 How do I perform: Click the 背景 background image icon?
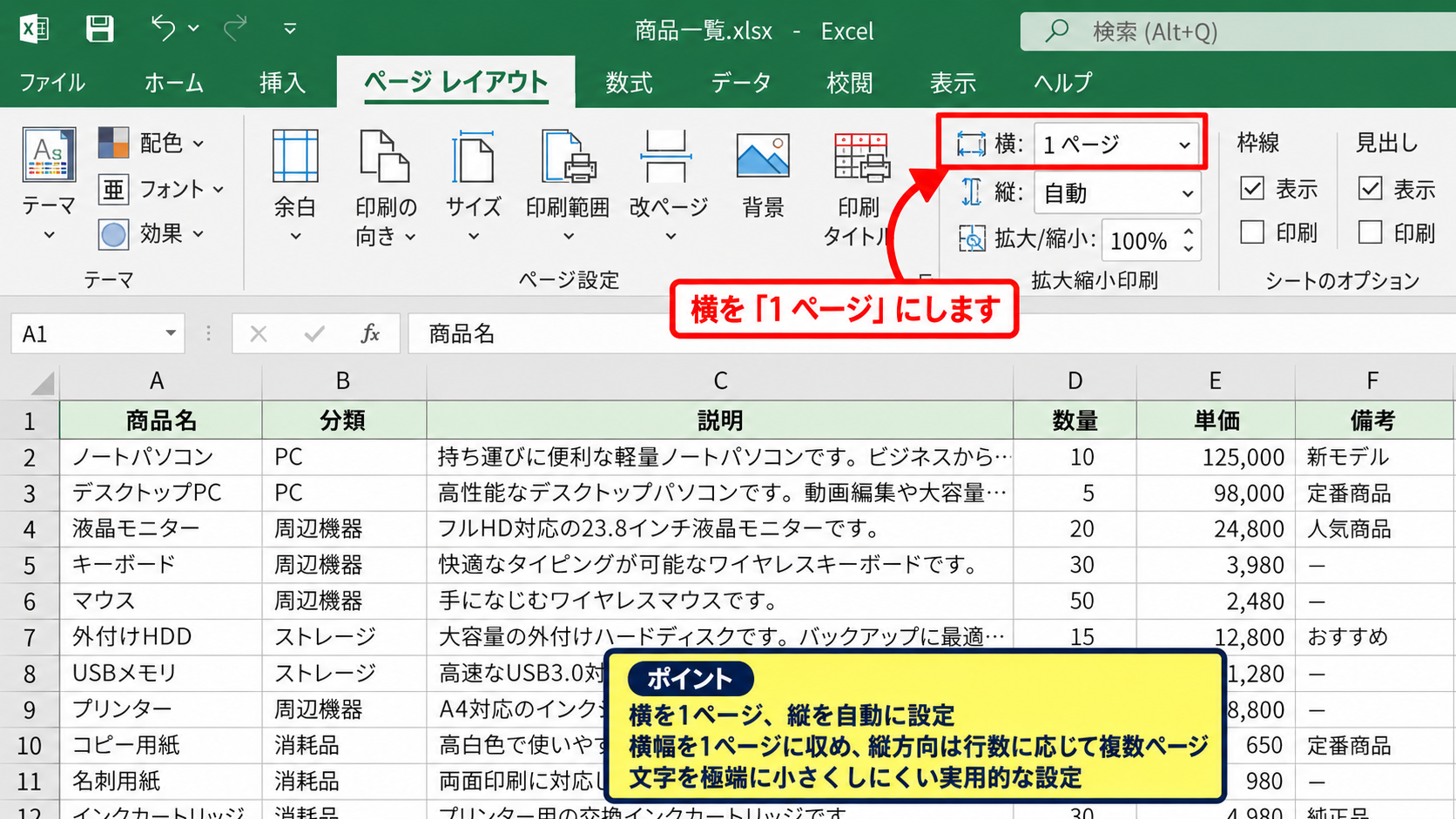763,156
